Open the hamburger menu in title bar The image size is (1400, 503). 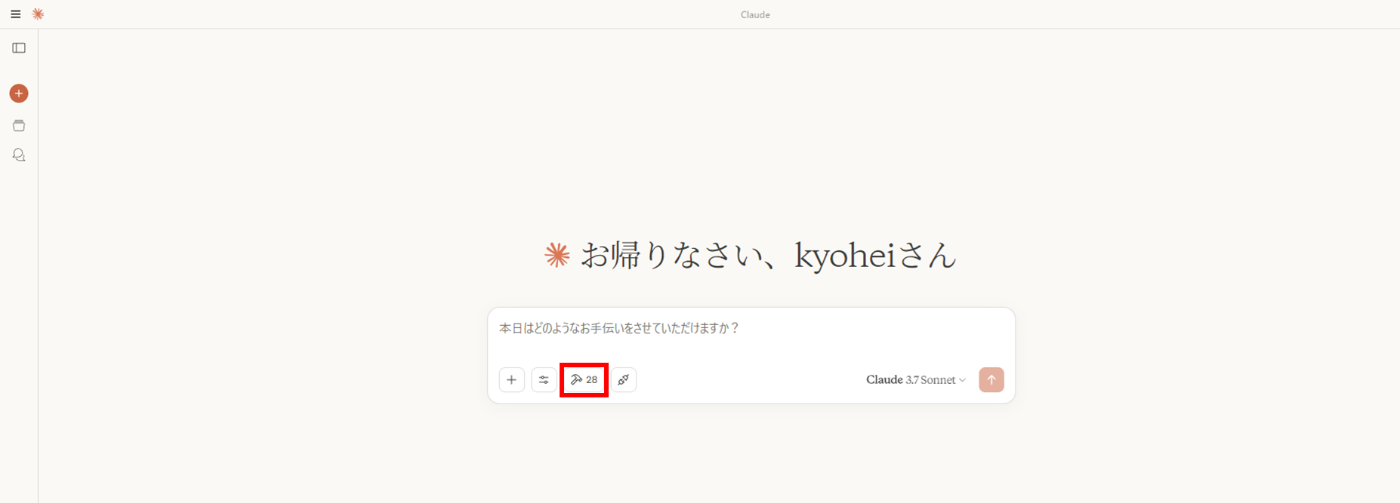[x=15, y=14]
